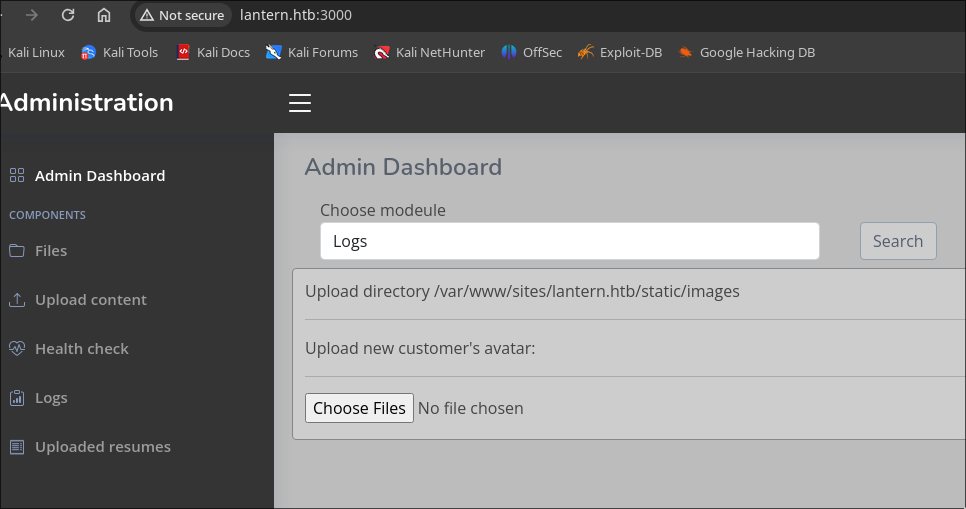966x509 pixels.
Task: Click the Choose module input containing Logs
Action: (570, 241)
